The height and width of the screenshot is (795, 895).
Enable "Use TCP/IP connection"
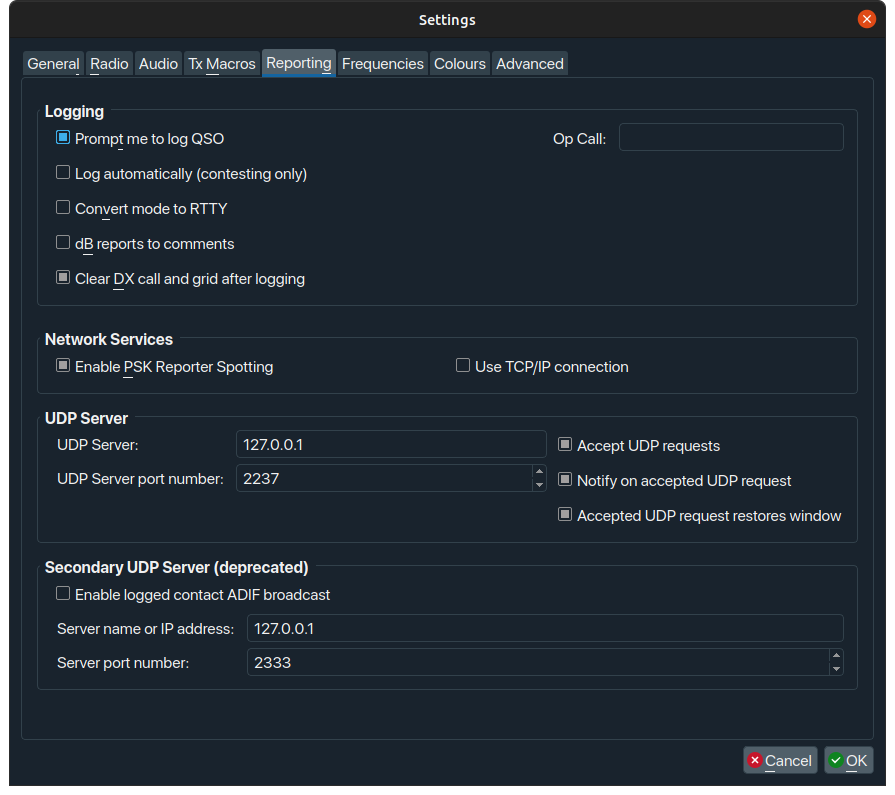point(463,366)
